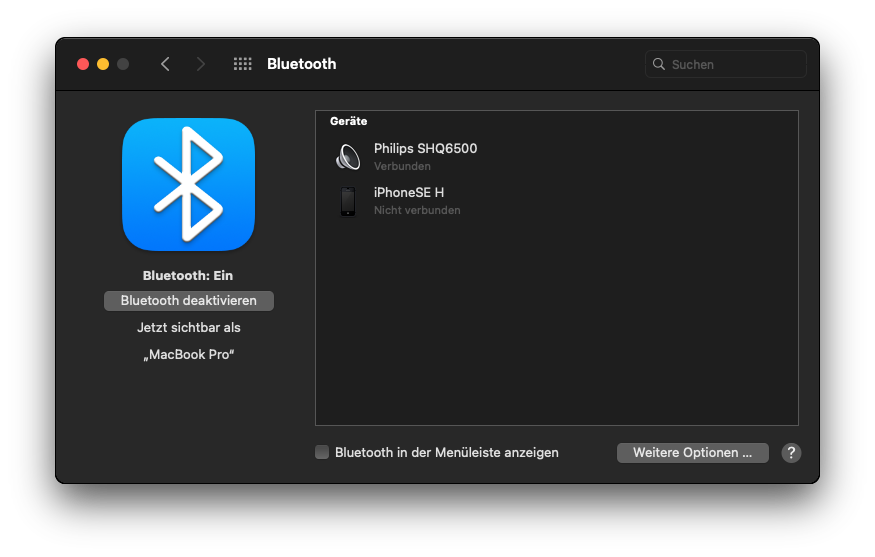Click the Geräte list header
The width and height of the screenshot is (875, 557).
click(x=348, y=121)
